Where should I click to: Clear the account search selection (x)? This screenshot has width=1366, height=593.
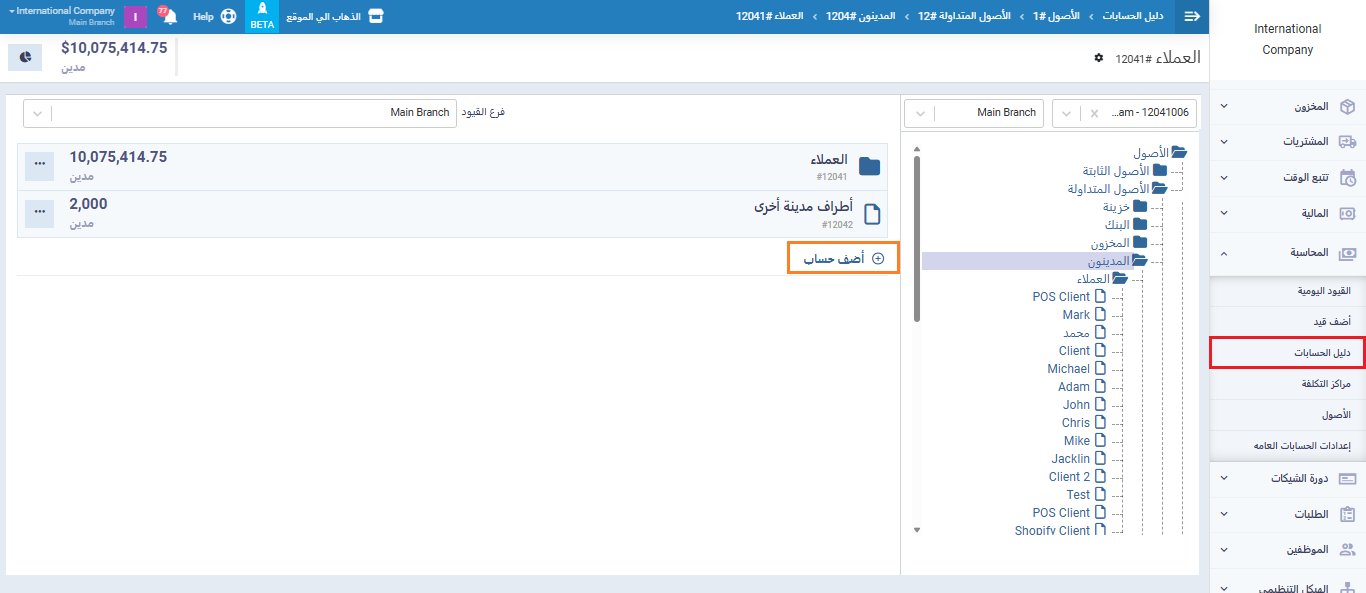(1094, 113)
